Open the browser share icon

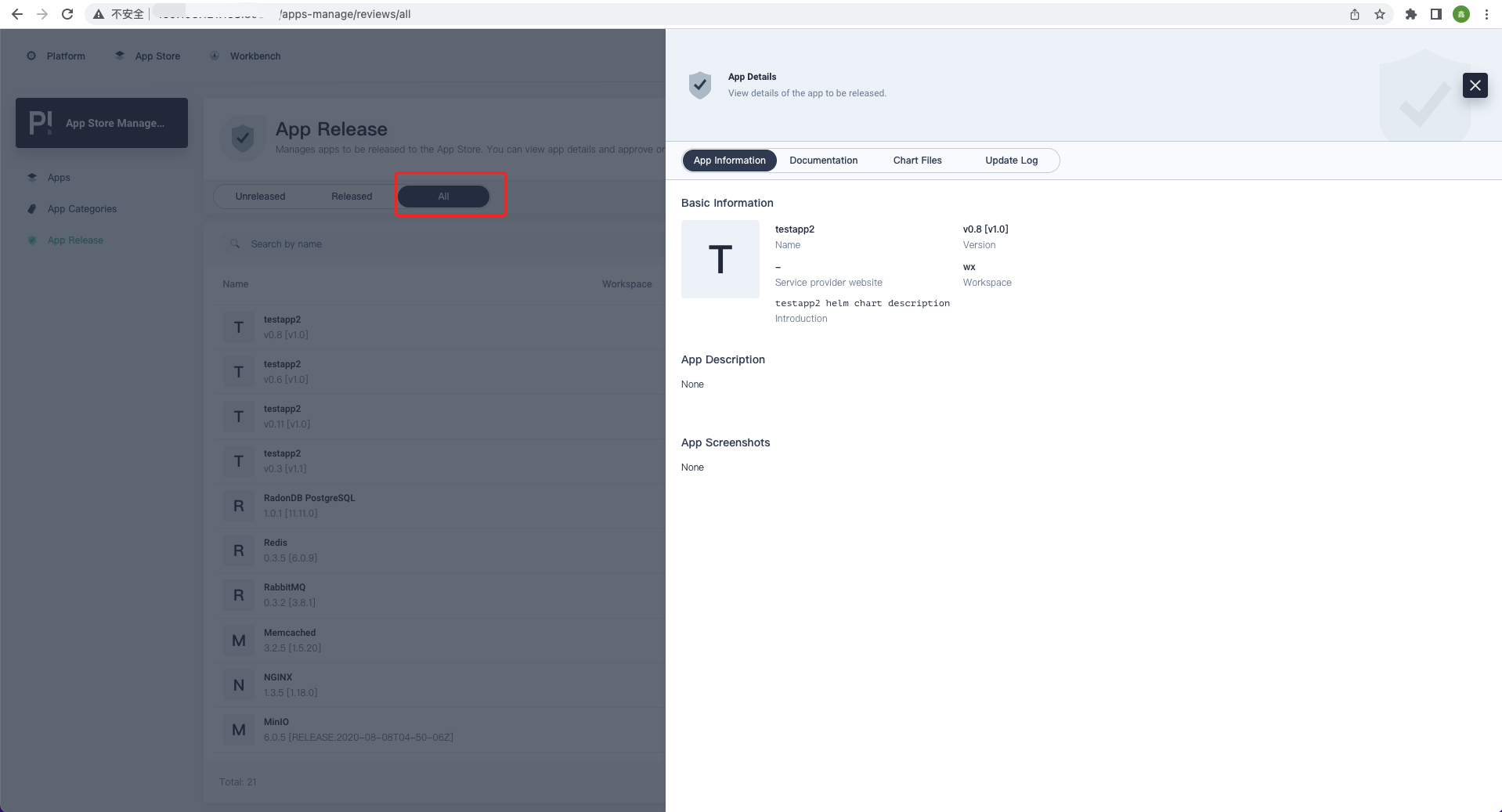[x=1355, y=14]
